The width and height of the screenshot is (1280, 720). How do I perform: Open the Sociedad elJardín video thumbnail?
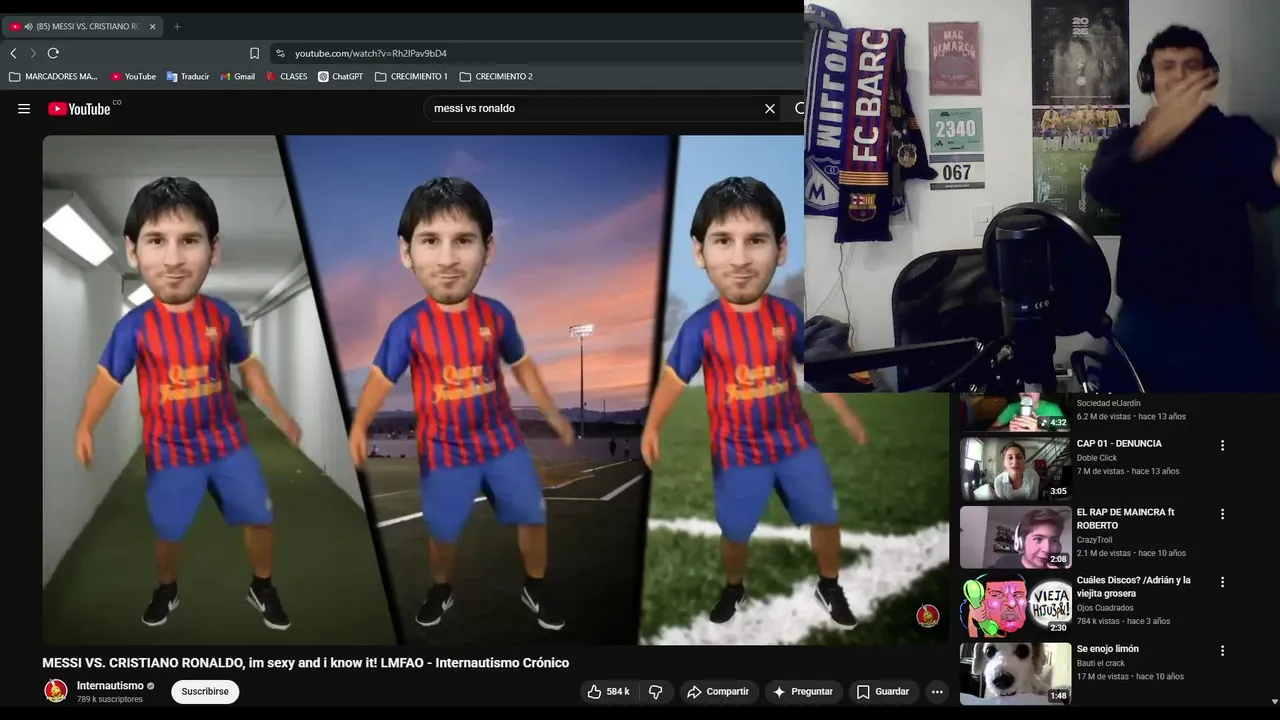click(x=1015, y=412)
